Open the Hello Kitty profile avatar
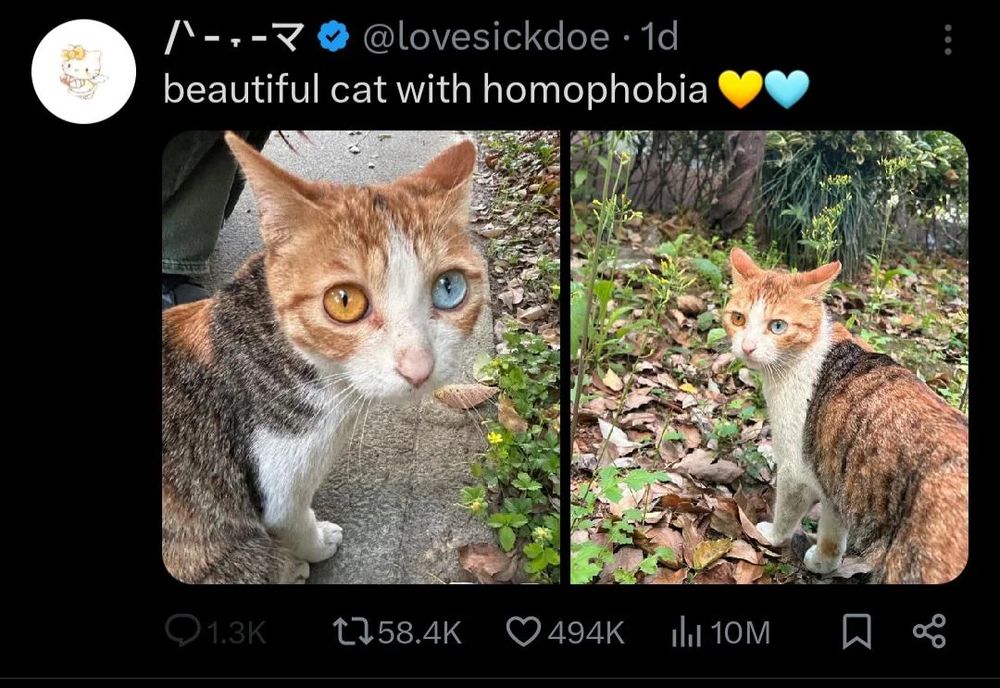This screenshot has height=688, width=1000. [84, 71]
